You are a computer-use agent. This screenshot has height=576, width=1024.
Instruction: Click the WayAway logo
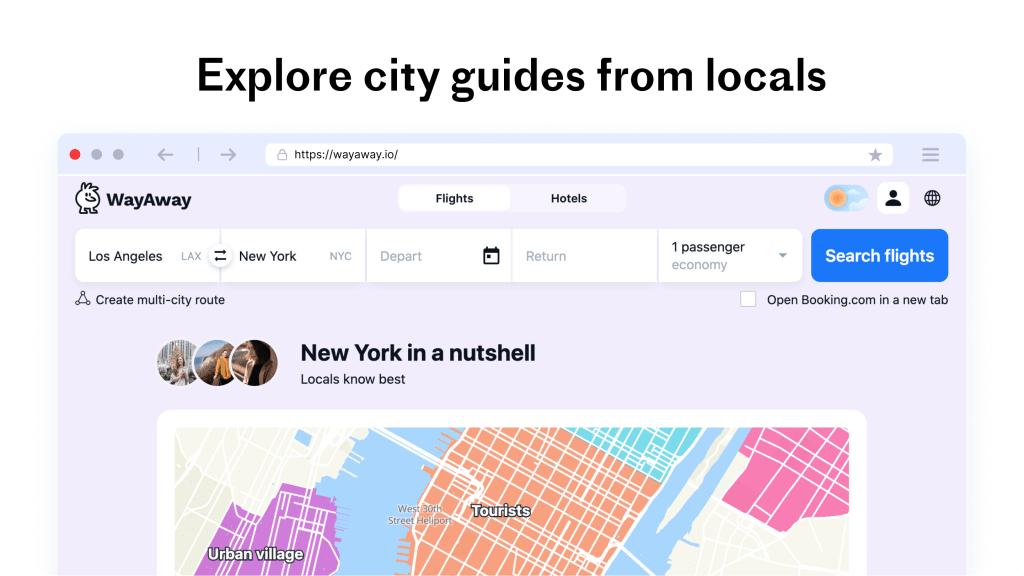(133, 198)
